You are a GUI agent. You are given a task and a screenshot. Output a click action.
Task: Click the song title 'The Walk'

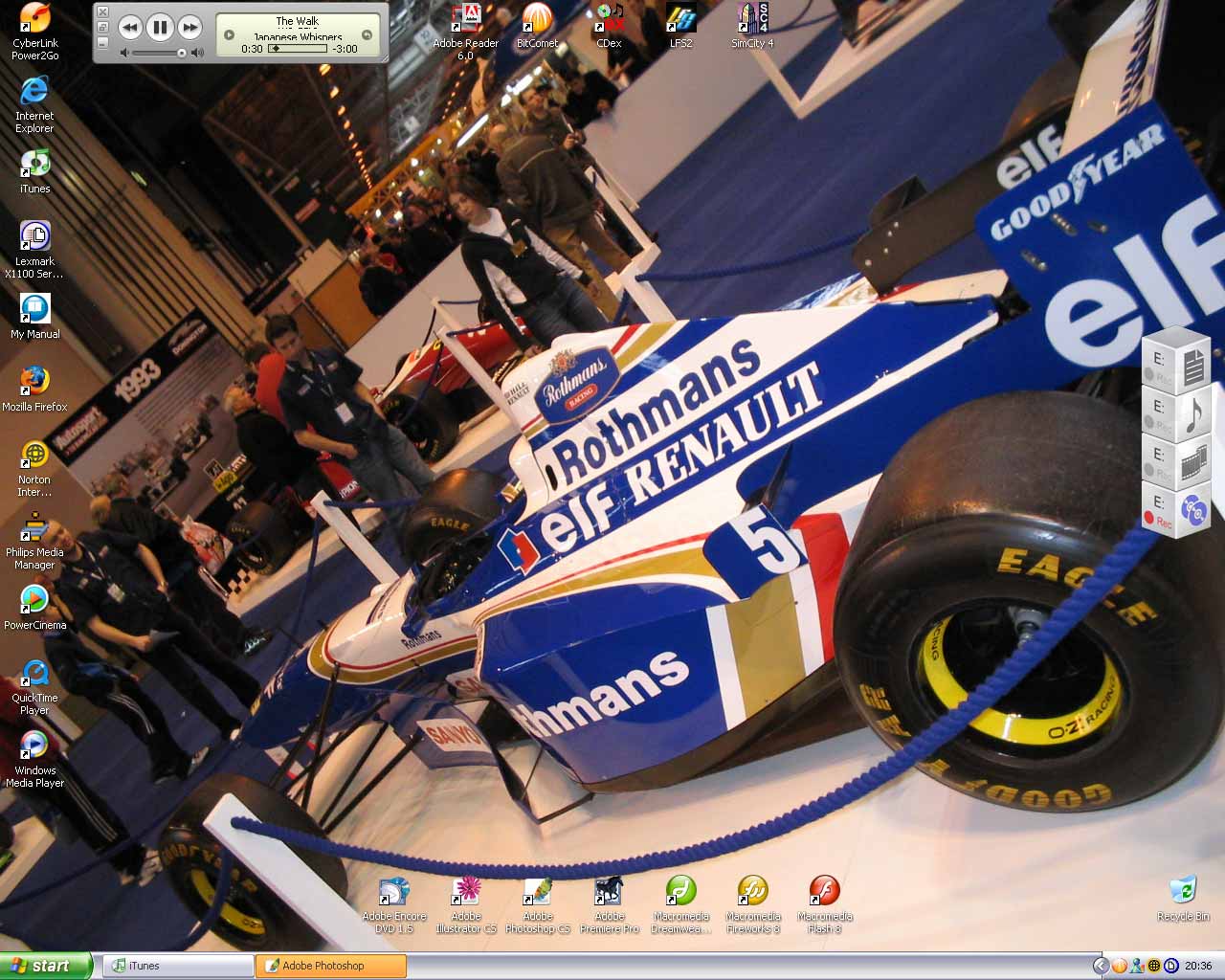pyautogui.click(x=298, y=21)
